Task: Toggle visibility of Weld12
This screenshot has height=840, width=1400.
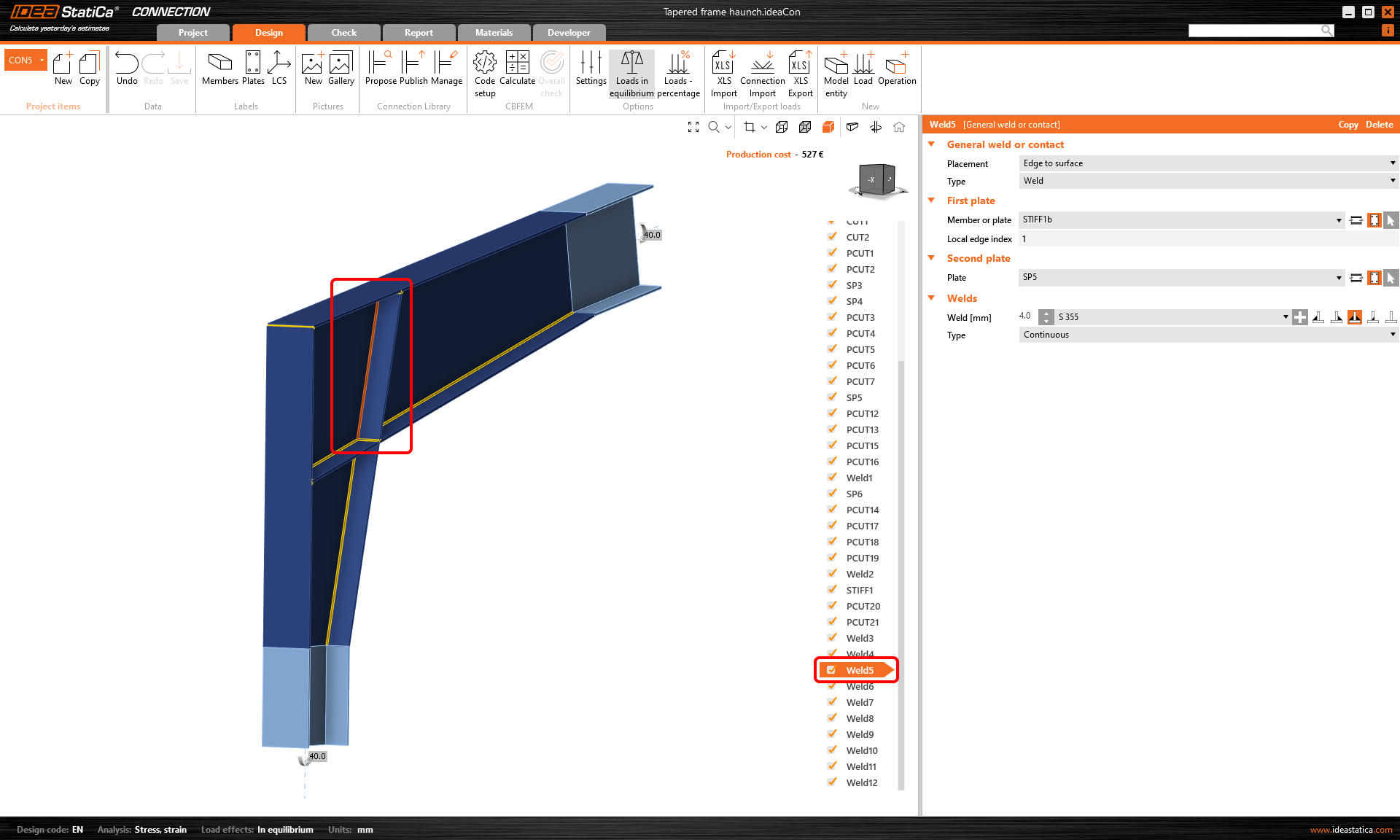Action: tap(832, 782)
